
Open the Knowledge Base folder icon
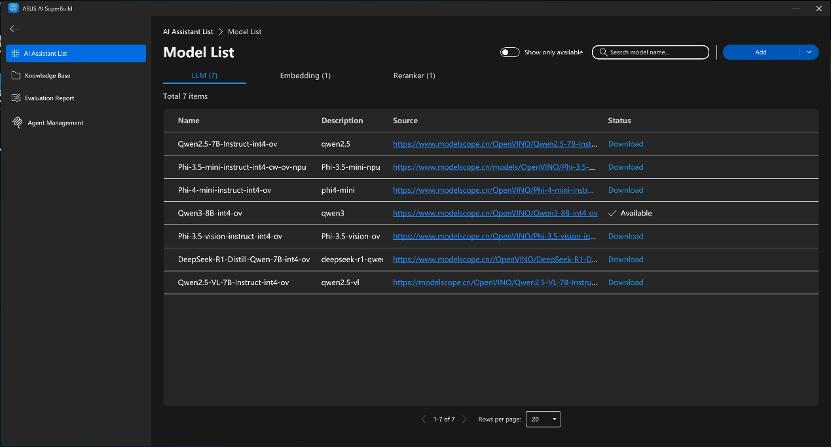pyautogui.click(x=15, y=75)
